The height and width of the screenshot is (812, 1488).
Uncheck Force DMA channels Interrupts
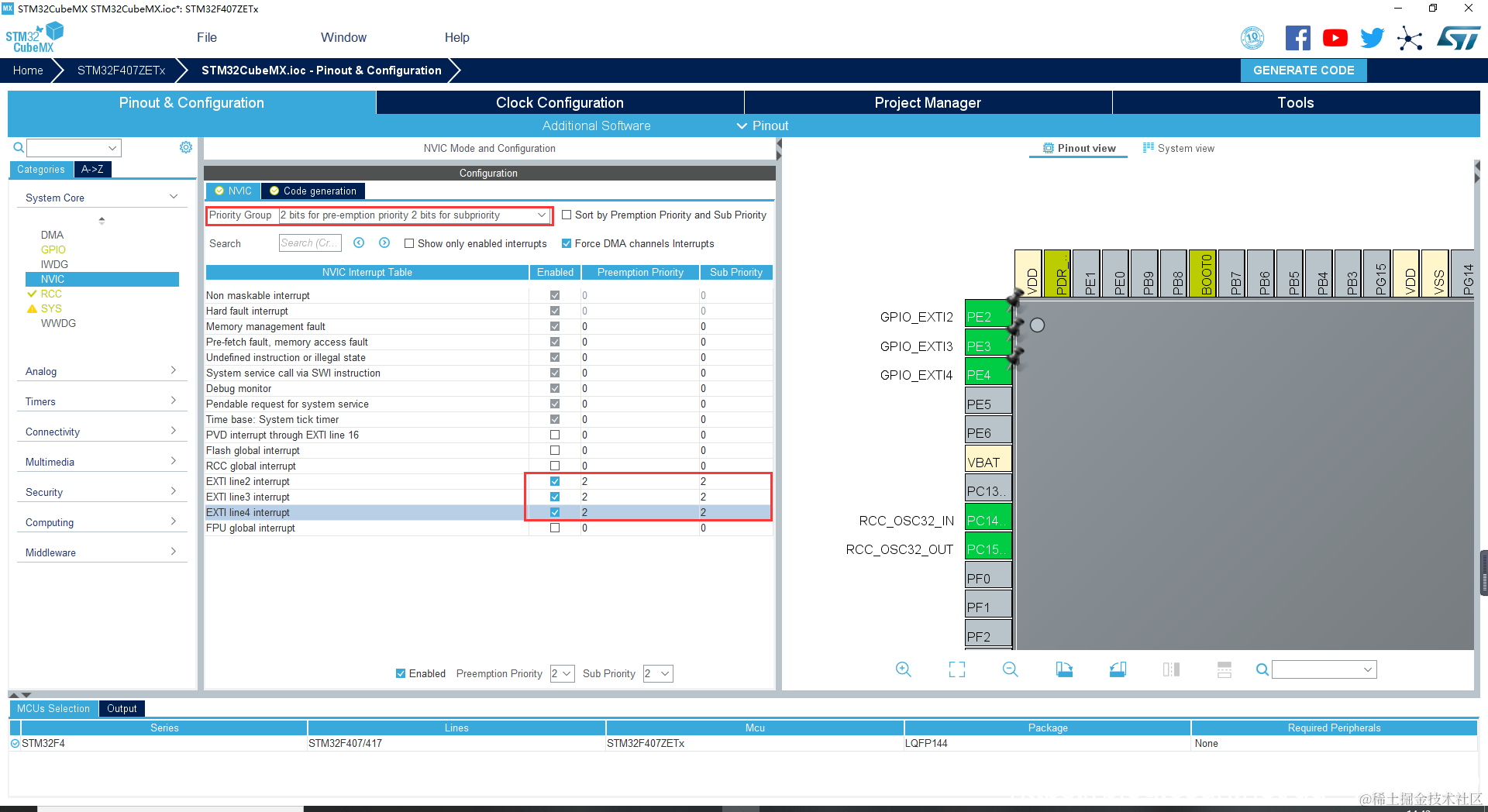pos(567,243)
